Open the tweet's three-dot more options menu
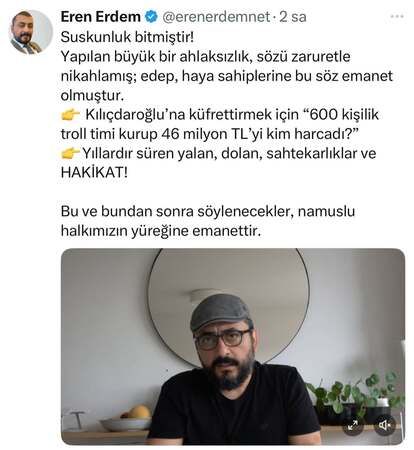The height and width of the screenshot is (450, 414). coord(397,16)
